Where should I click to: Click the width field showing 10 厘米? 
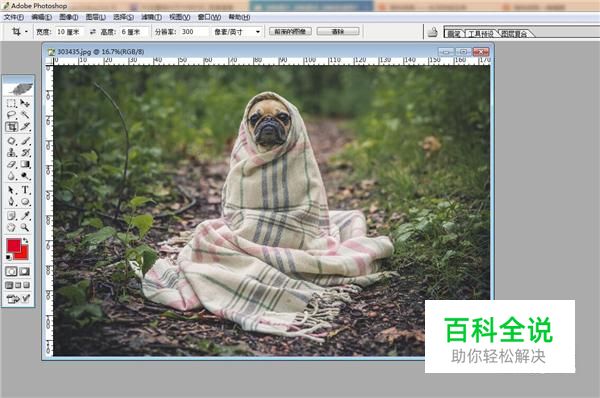coord(71,32)
